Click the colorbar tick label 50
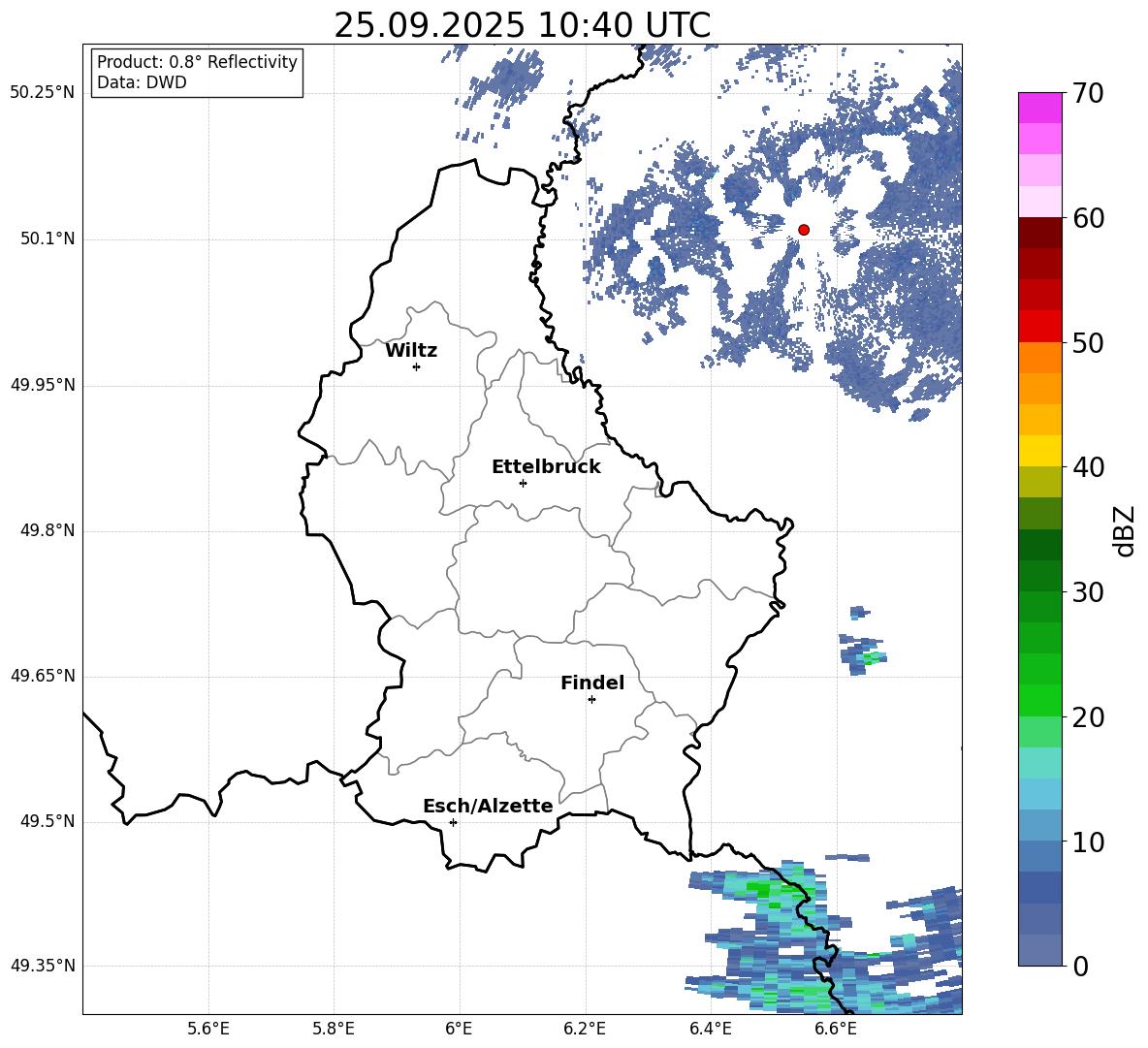Screen dimensions: 1148x1048 [x=1088, y=343]
